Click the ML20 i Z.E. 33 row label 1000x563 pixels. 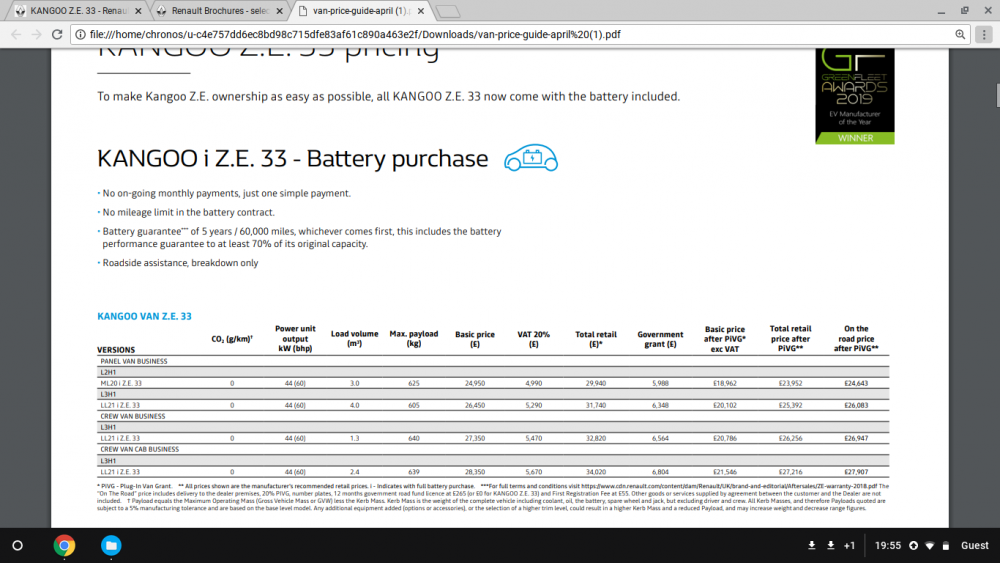pos(121,383)
